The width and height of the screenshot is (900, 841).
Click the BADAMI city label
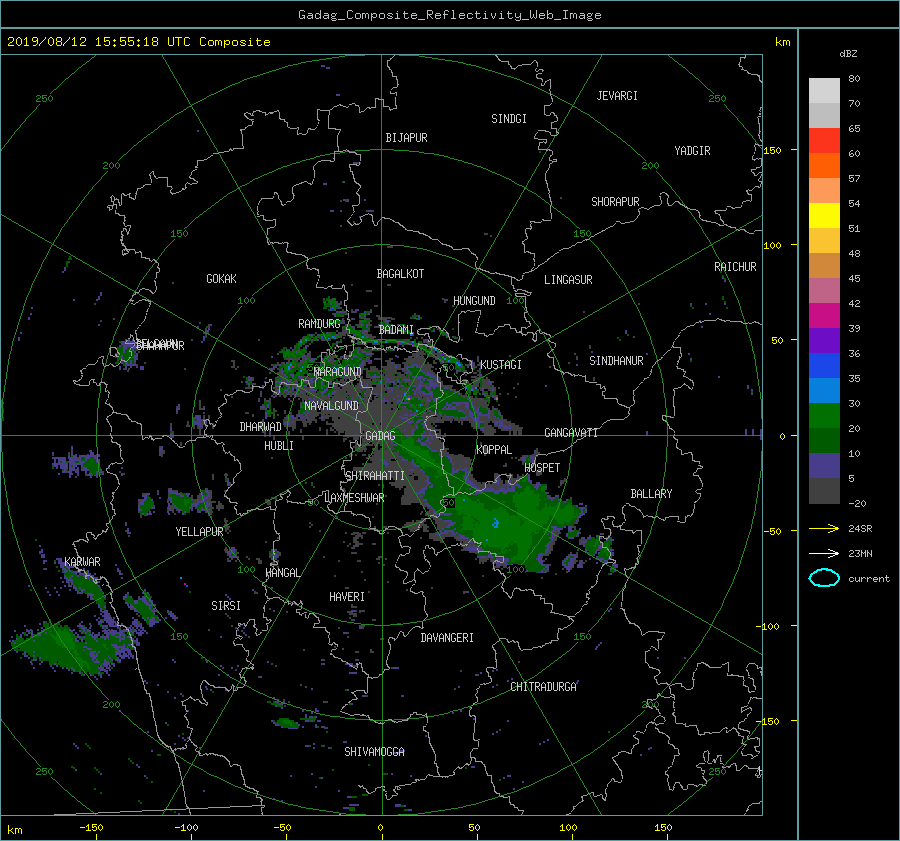[396, 330]
